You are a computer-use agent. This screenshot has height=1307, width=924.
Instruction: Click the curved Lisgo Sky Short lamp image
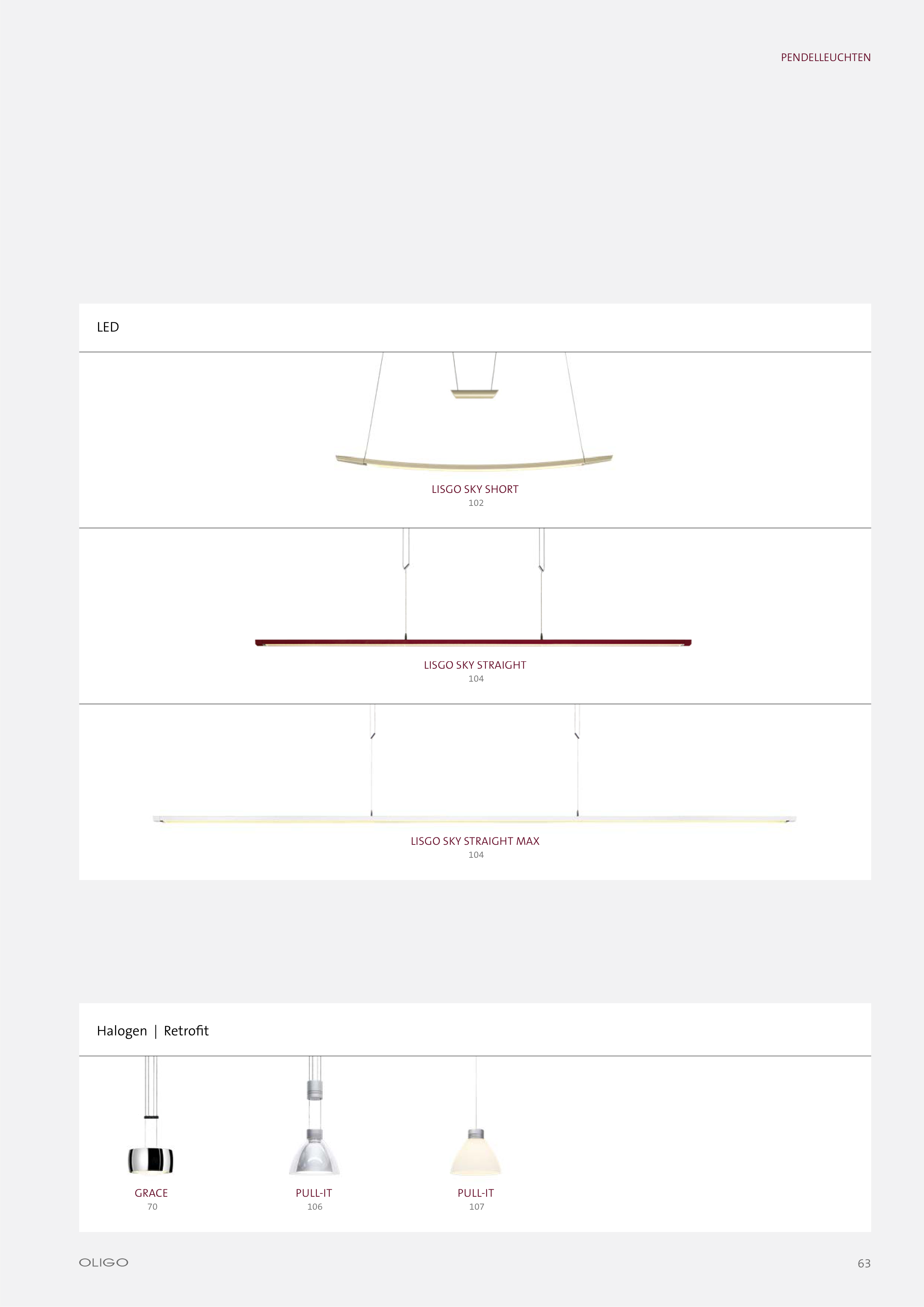[x=474, y=464]
